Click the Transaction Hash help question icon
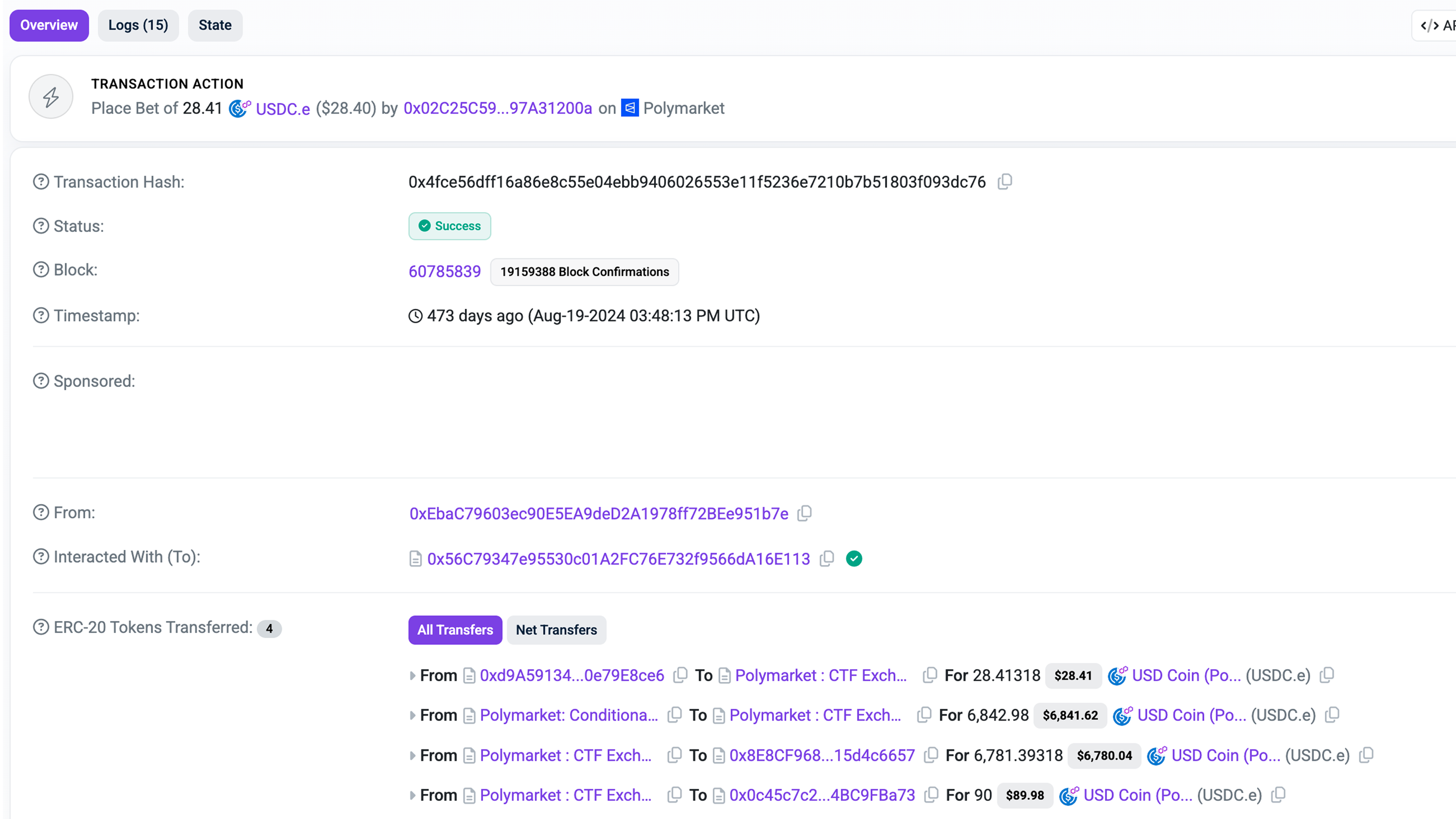1456x819 pixels. (x=41, y=182)
